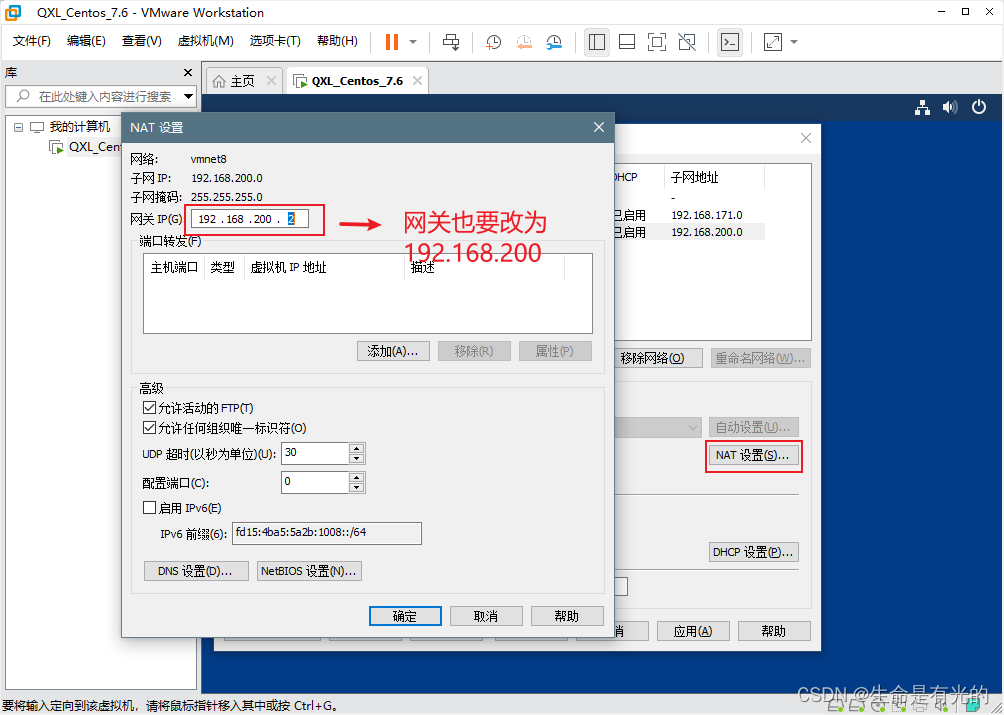Toggle the library sidebar view icon
Viewport: 1004px width, 715px height.
[597, 42]
